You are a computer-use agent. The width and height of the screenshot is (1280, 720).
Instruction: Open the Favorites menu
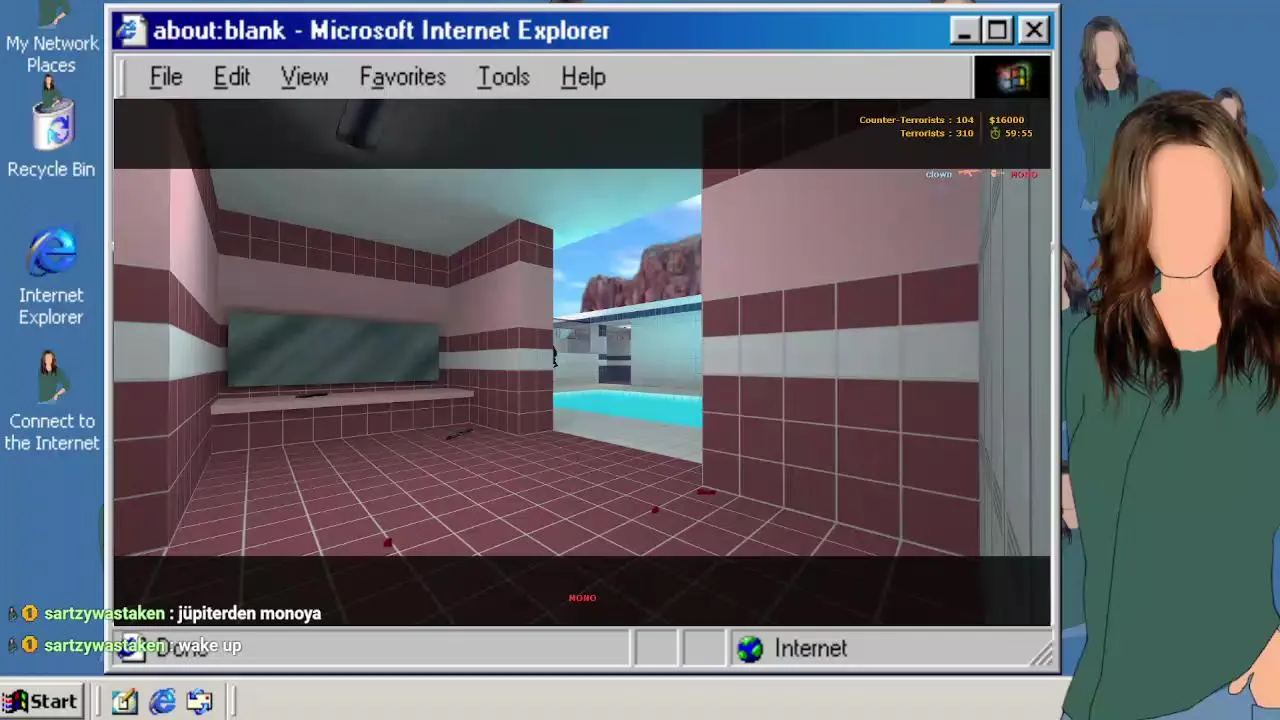(x=402, y=77)
